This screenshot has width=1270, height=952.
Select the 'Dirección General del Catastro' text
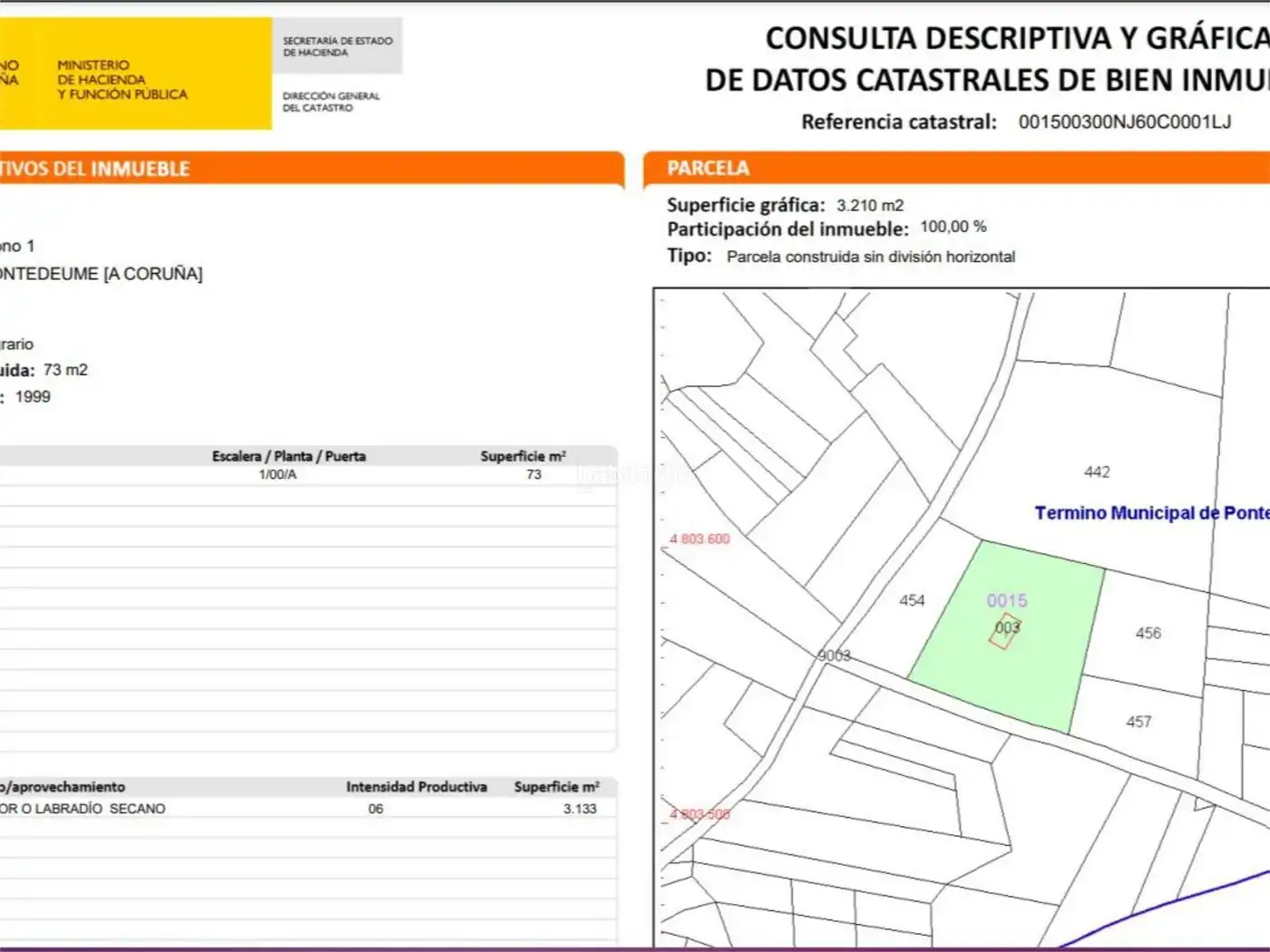(331, 102)
